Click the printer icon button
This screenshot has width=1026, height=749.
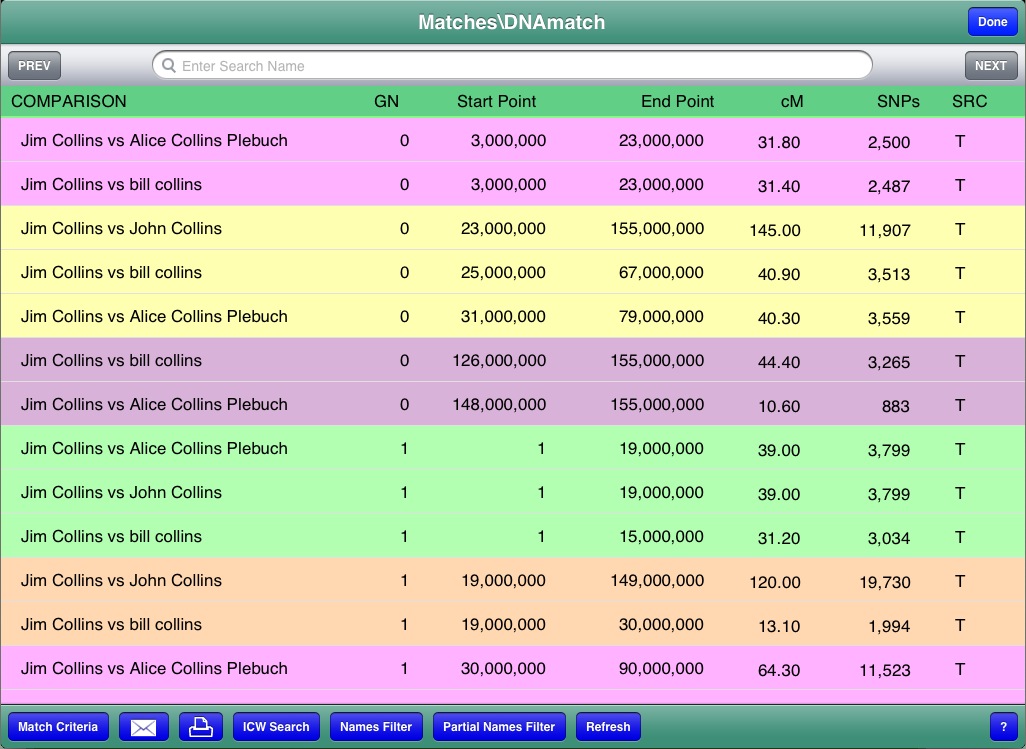201,727
